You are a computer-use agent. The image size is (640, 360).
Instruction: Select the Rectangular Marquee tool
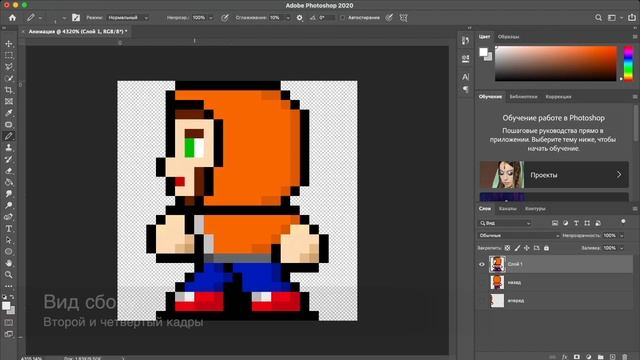pos(9,55)
